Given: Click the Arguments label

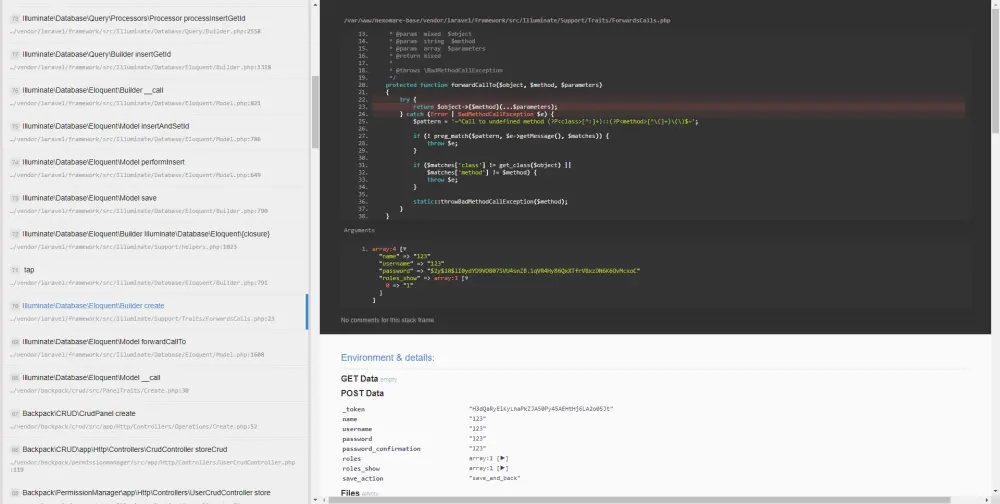Looking at the screenshot, I should [x=359, y=230].
